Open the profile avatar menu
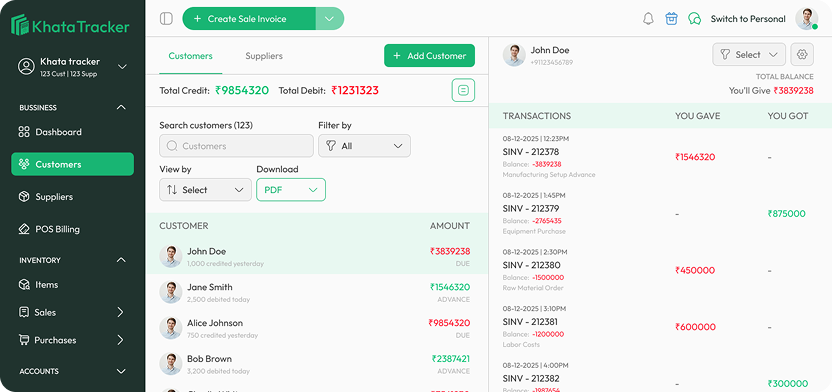The height and width of the screenshot is (392, 832). [x=806, y=19]
